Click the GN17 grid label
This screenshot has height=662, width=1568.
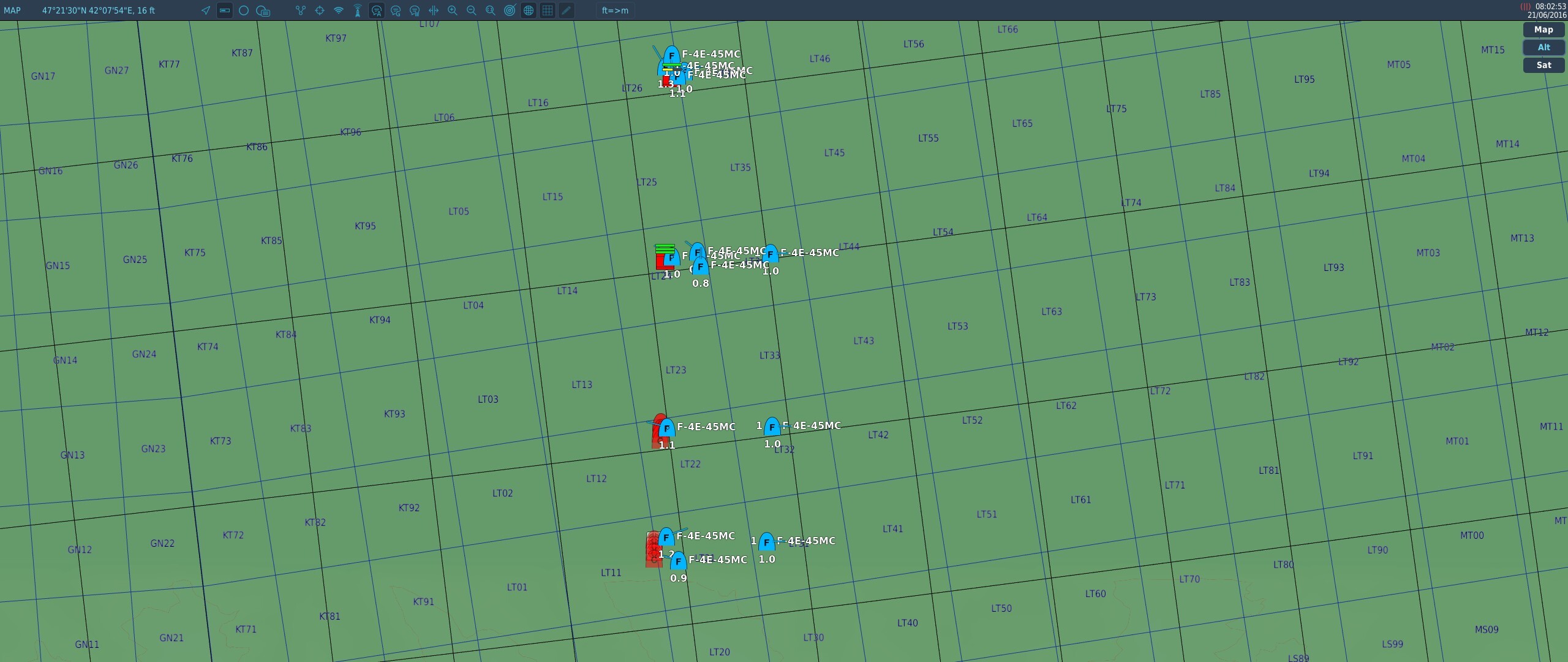(43, 77)
